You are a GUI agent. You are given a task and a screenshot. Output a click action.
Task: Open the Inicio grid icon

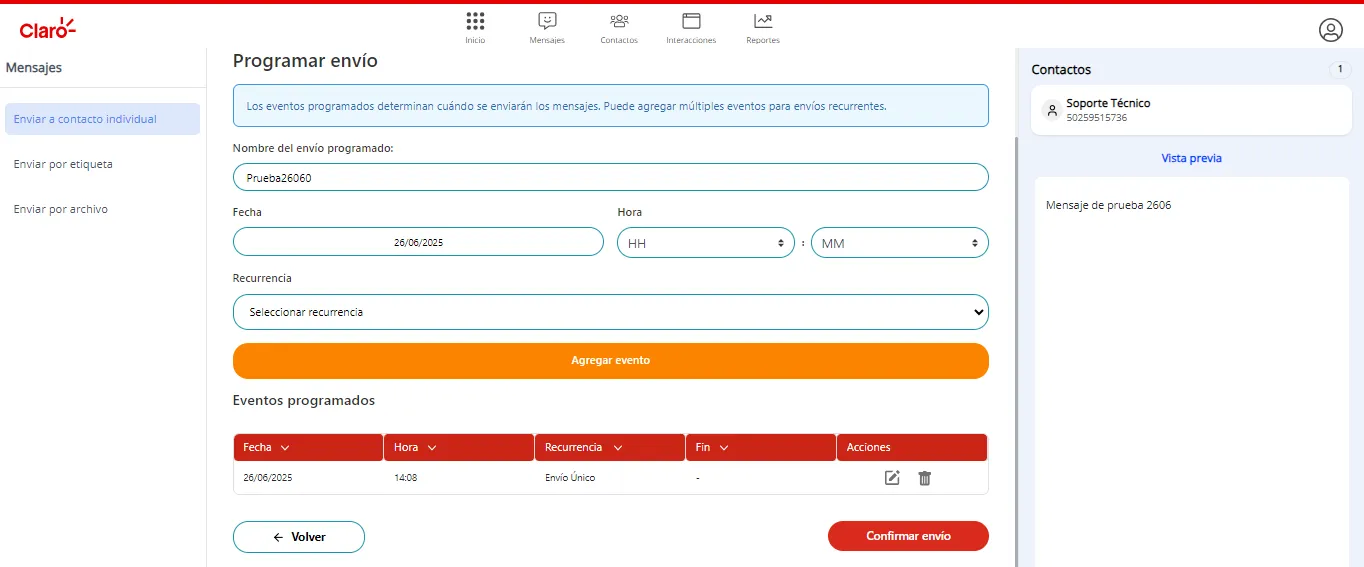475,21
